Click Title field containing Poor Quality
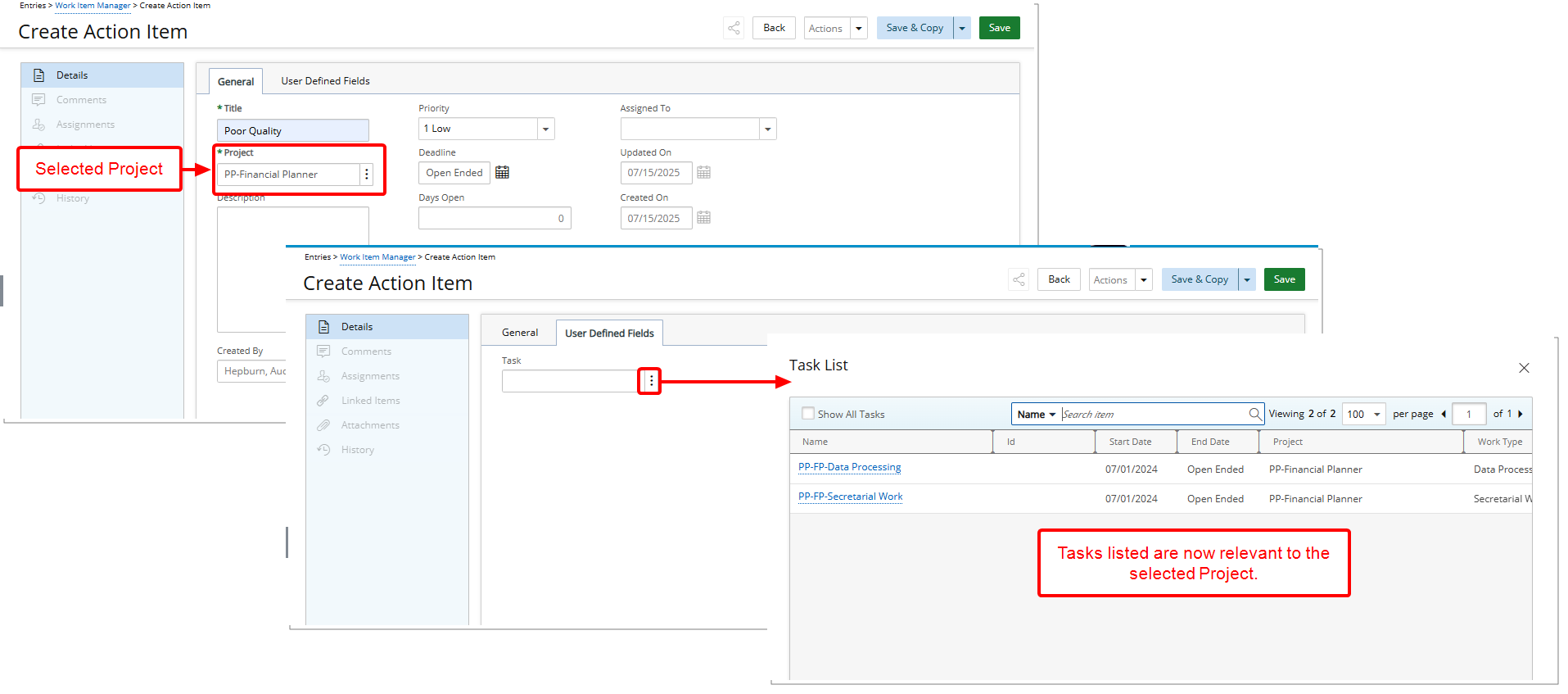The width and height of the screenshot is (1568, 694). (x=292, y=130)
